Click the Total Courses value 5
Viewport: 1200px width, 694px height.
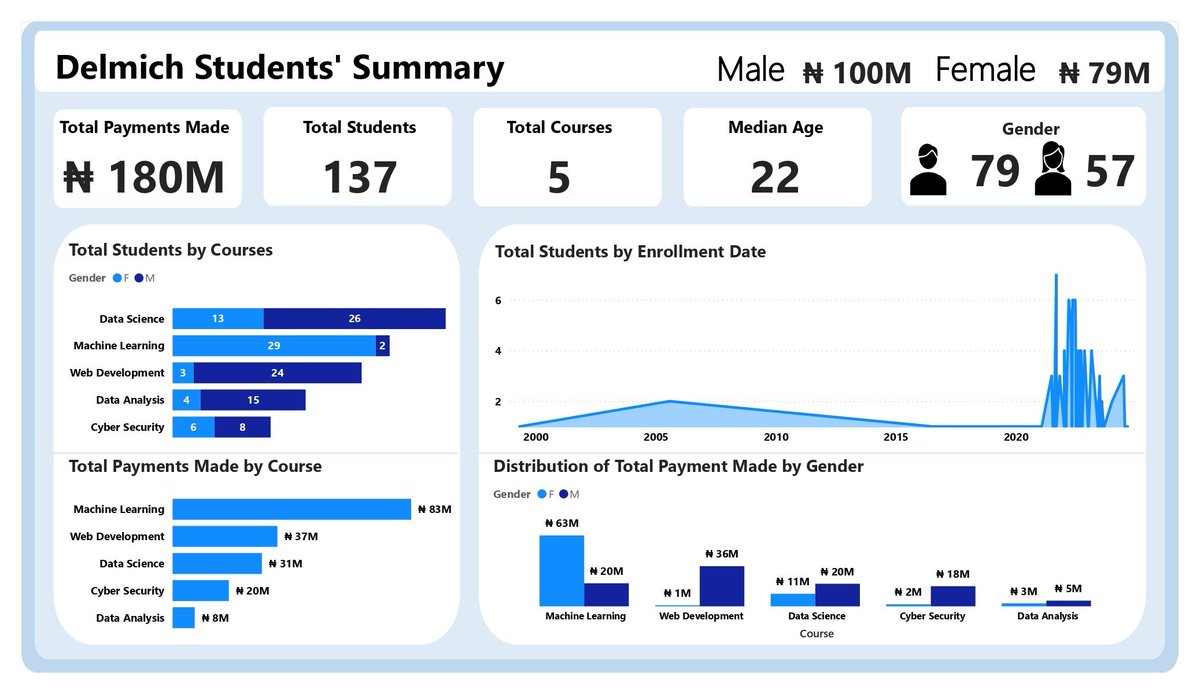[x=559, y=177]
